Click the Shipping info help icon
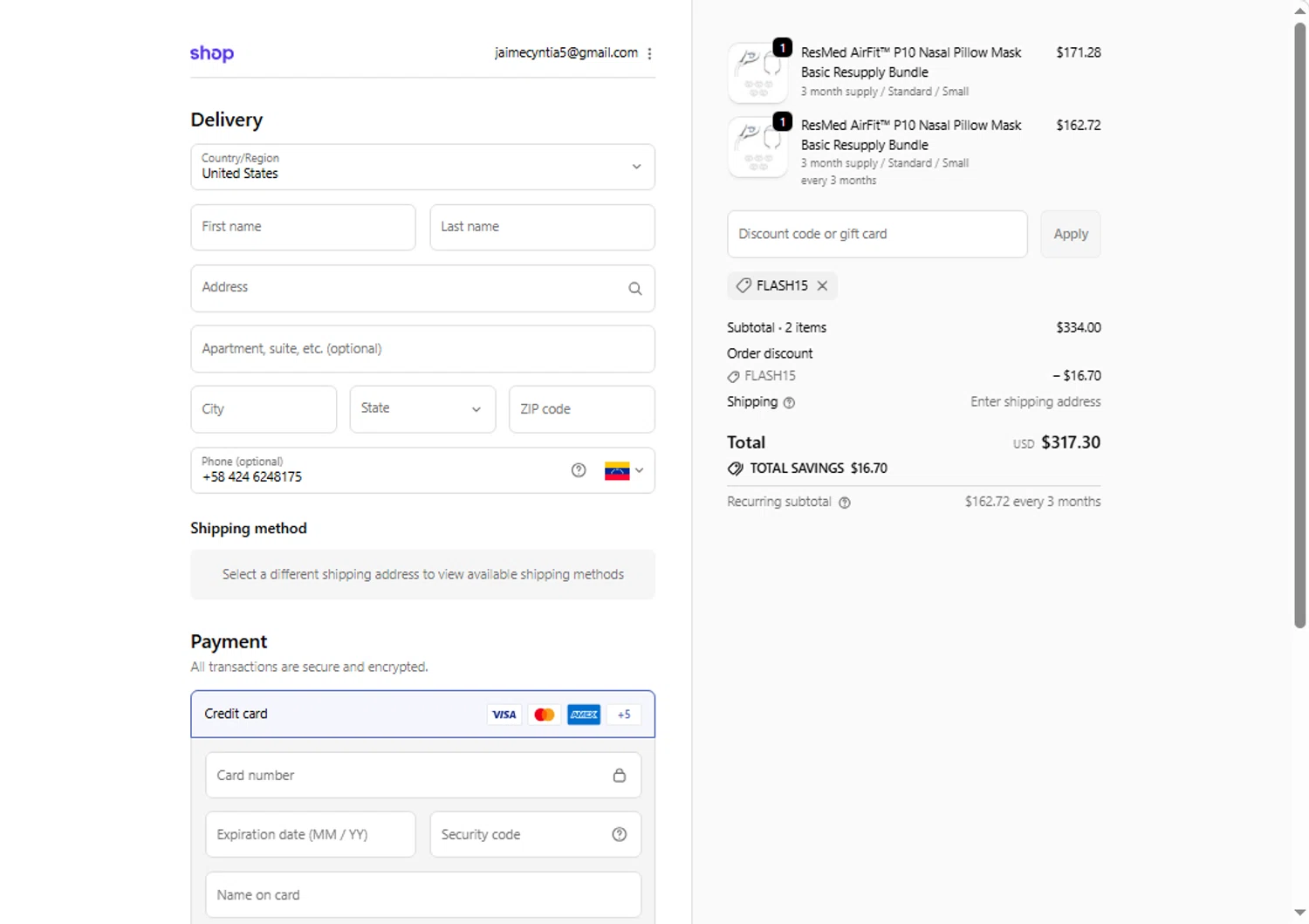 pos(789,402)
